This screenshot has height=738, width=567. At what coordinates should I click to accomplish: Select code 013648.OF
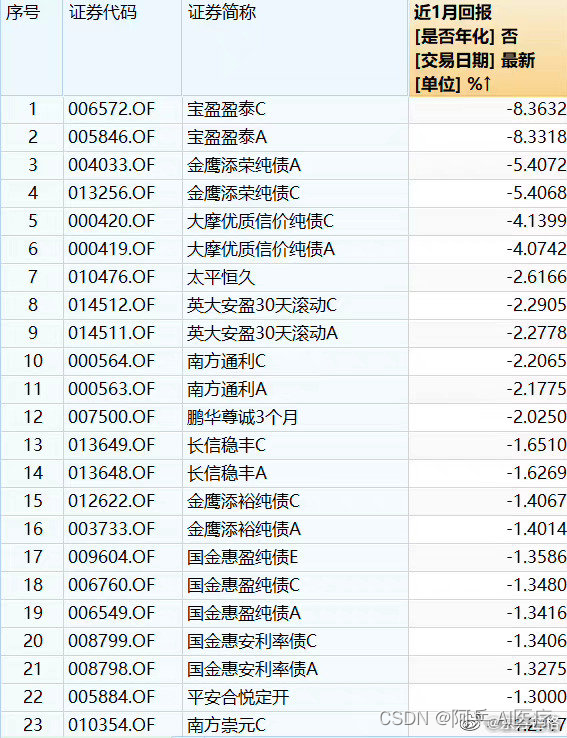pos(112,473)
